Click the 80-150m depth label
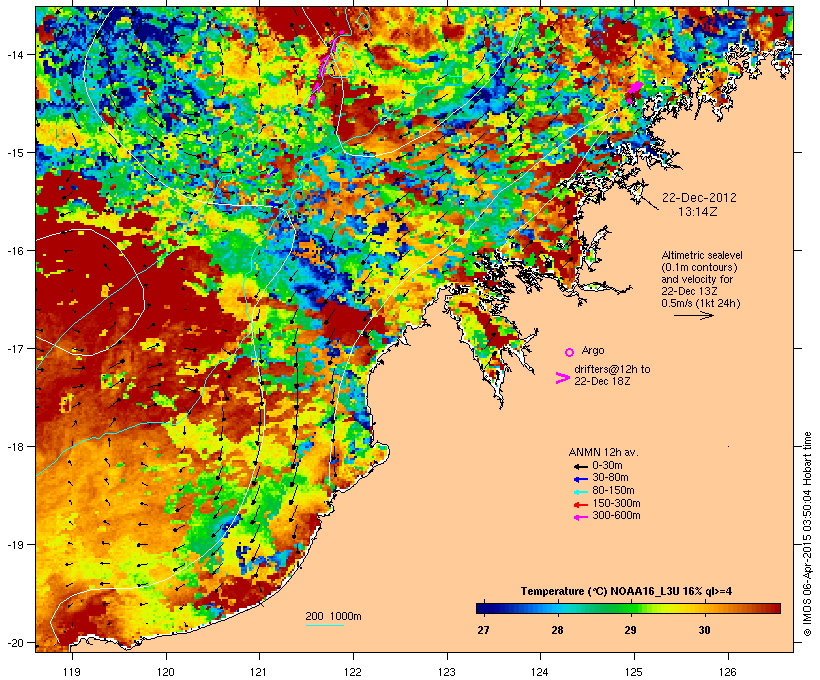This screenshot has width=820, height=680. [x=613, y=490]
